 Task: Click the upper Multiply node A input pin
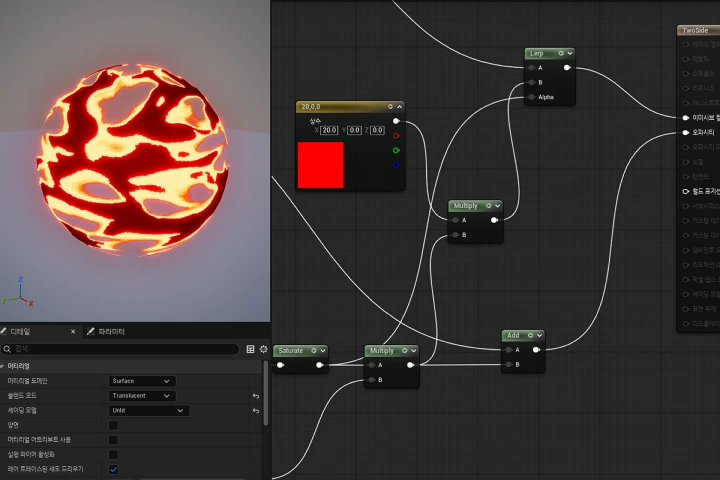tap(456, 220)
